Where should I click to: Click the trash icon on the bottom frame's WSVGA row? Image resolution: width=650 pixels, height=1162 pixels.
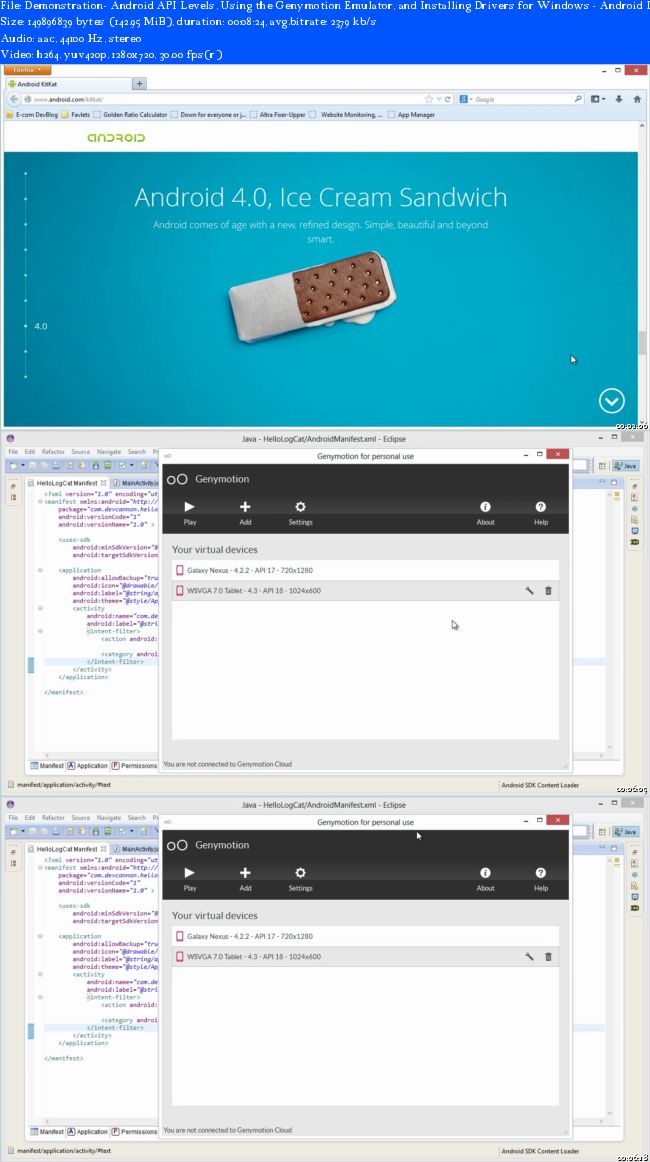[x=548, y=957]
